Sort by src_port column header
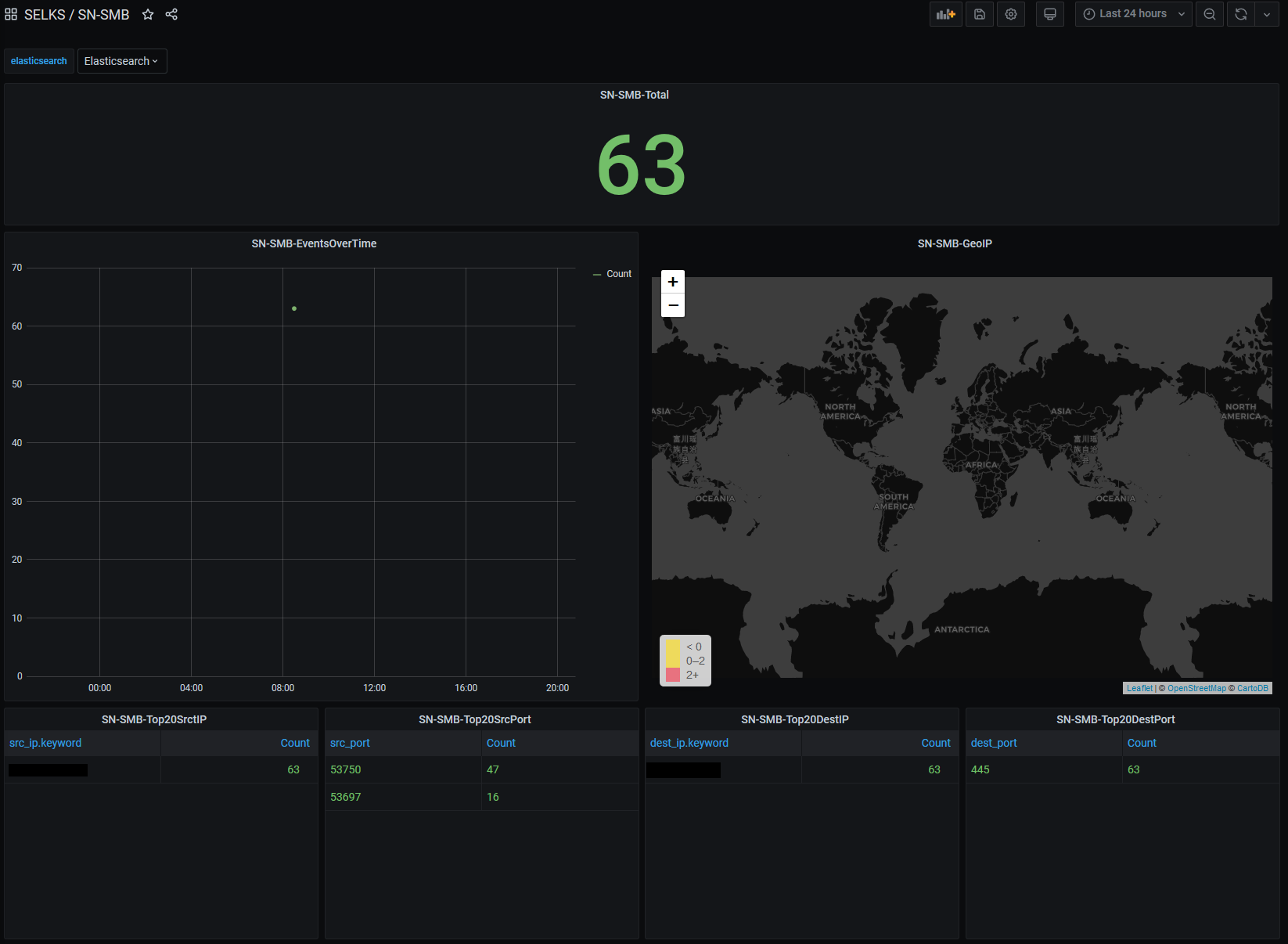This screenshot has height=944, width=1288. 350,743
